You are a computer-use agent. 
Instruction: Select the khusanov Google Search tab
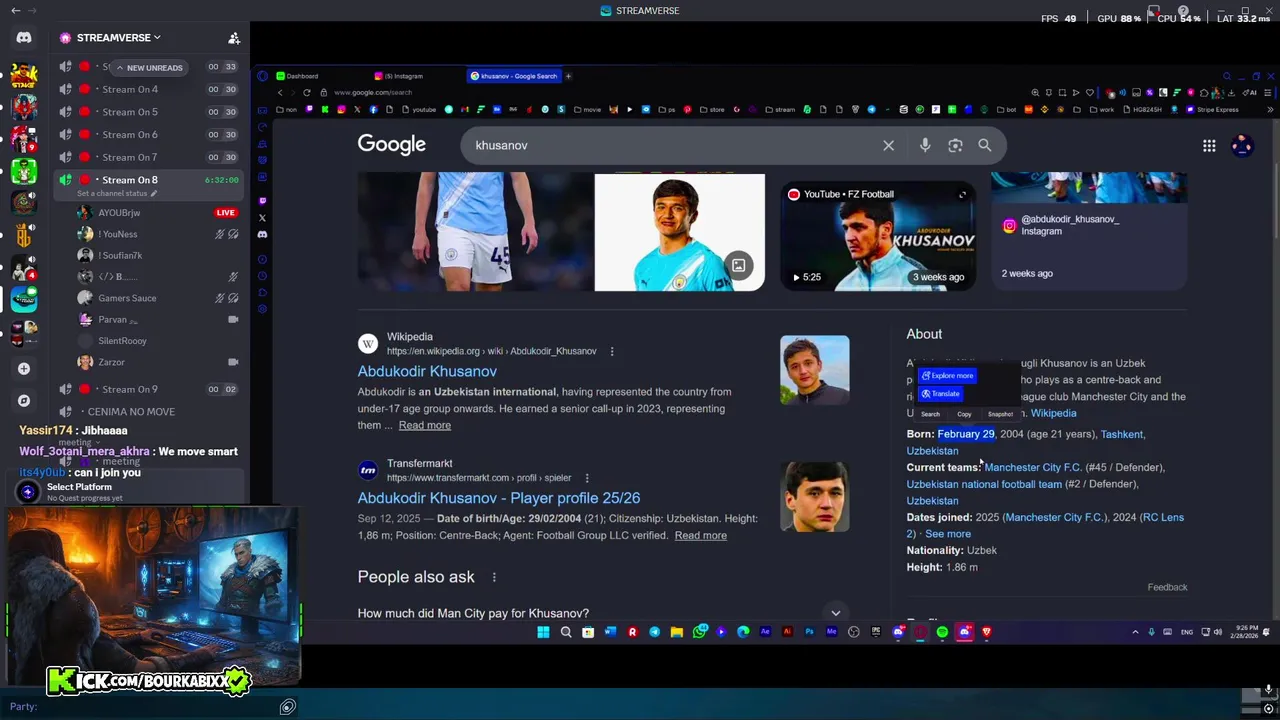(x=514, y=76)
